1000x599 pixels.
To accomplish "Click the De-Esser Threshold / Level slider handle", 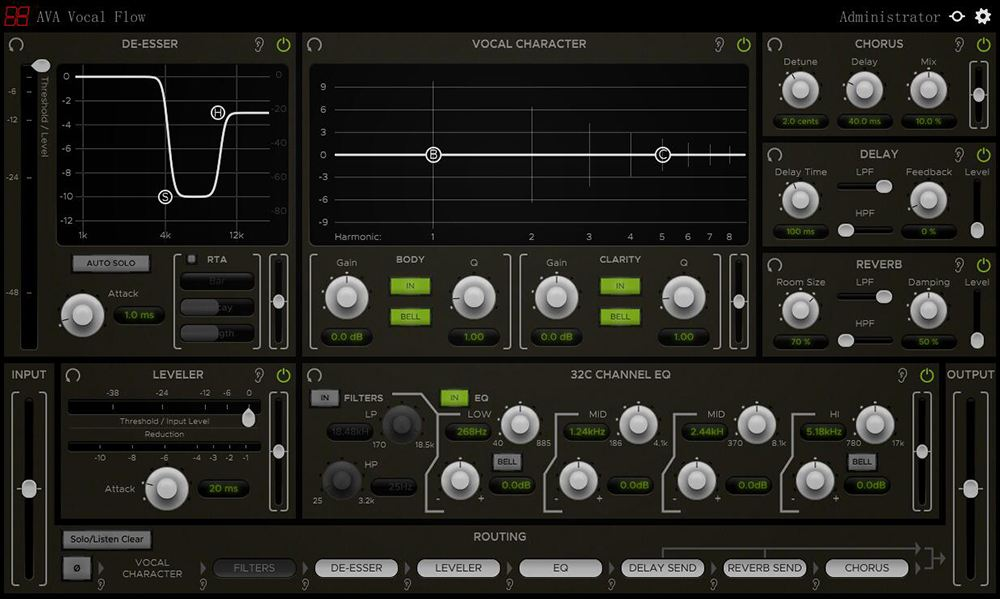I will 40,66.
